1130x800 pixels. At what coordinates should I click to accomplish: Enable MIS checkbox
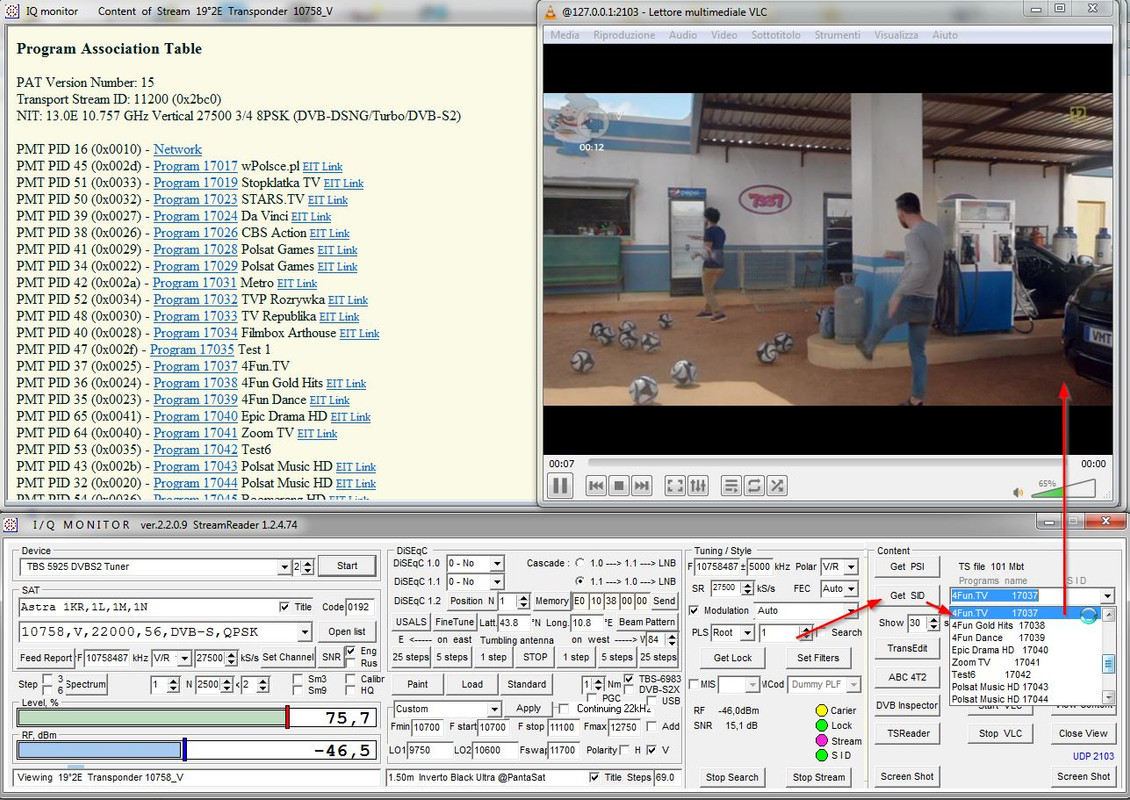tap(694, 684)
